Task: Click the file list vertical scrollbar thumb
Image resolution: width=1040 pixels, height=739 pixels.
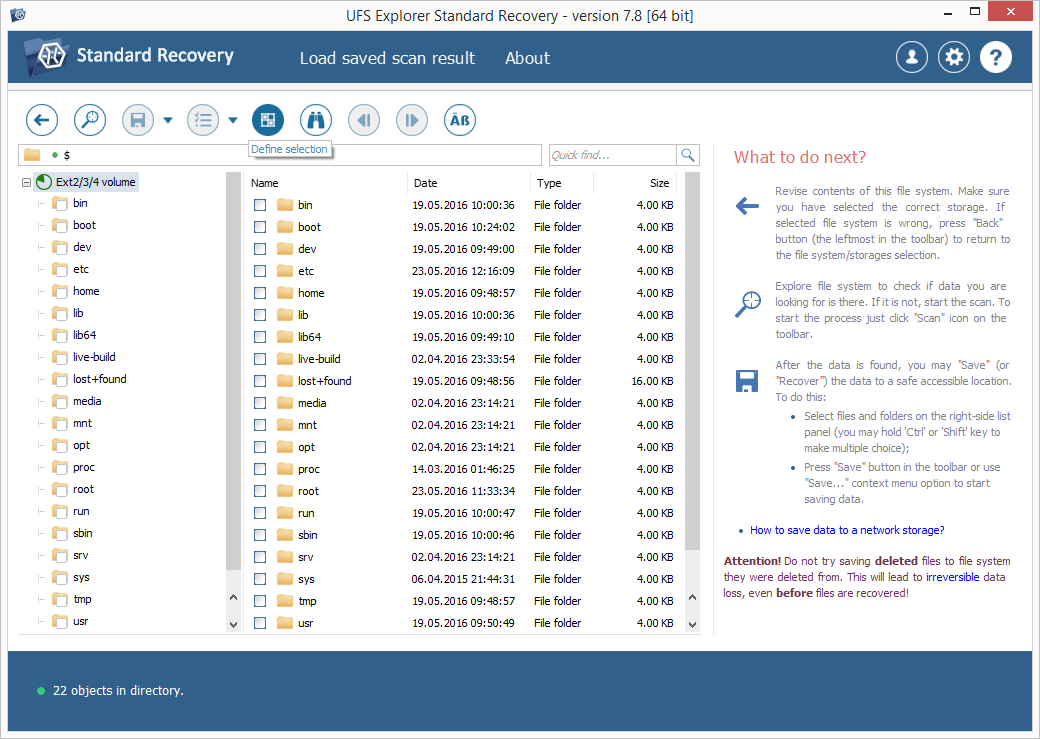Action: click(692, 362)
